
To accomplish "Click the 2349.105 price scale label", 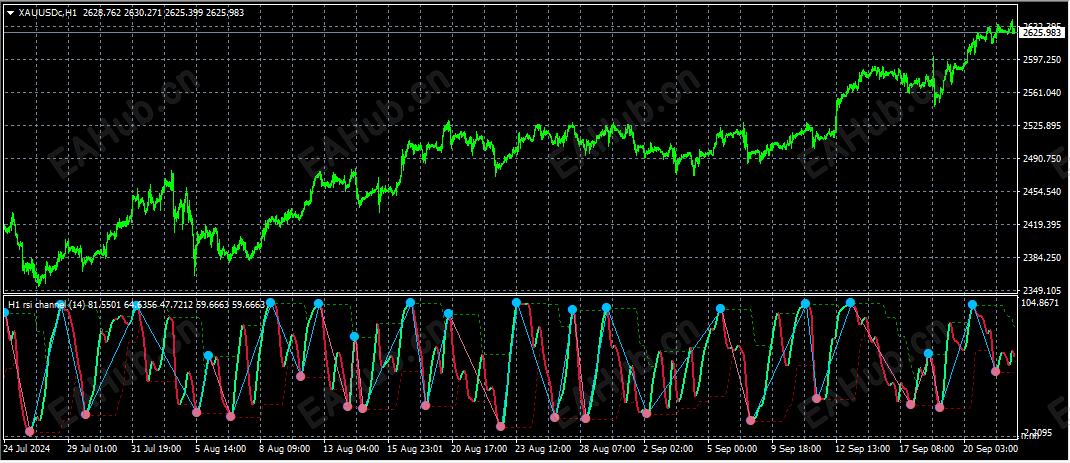I will (x=1042, y=291).
